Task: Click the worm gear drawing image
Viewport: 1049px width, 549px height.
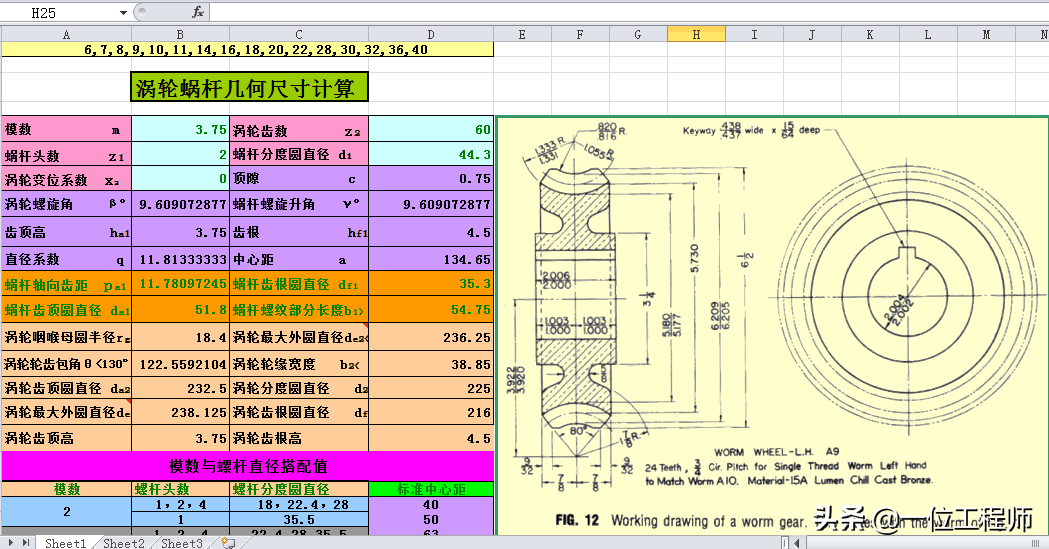Action: click(772, 326)
